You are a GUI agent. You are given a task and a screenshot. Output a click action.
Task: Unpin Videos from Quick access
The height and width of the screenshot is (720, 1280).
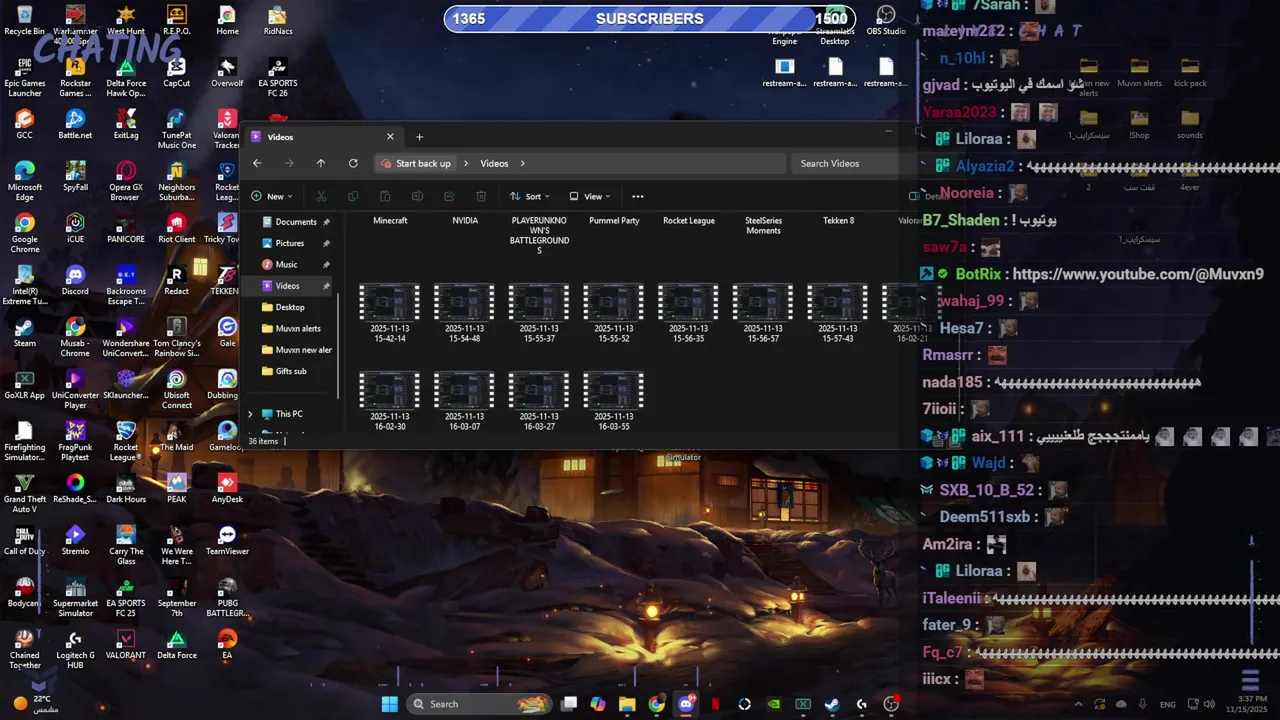326,286
